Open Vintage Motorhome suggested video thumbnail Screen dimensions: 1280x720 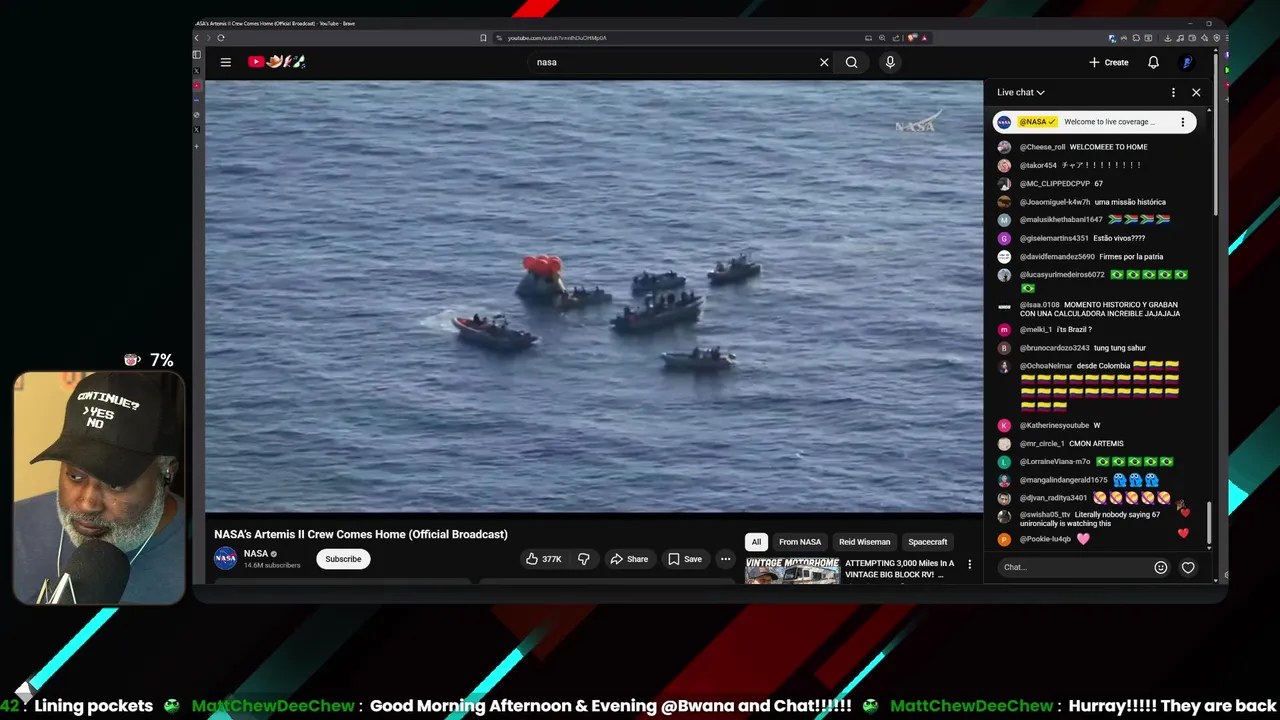[x=792, y=570]
